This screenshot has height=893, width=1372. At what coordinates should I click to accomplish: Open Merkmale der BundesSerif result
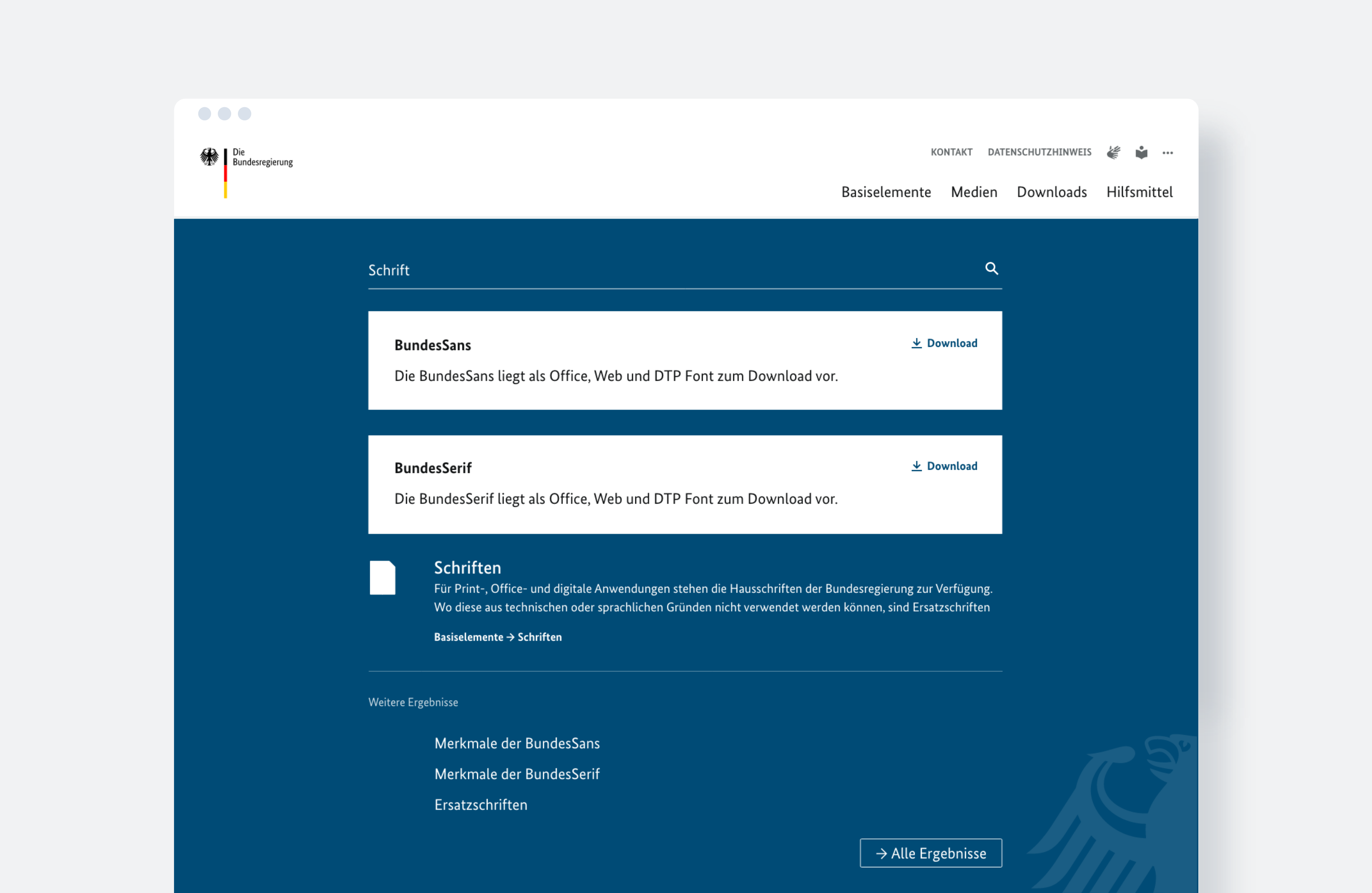pos(517,774)
